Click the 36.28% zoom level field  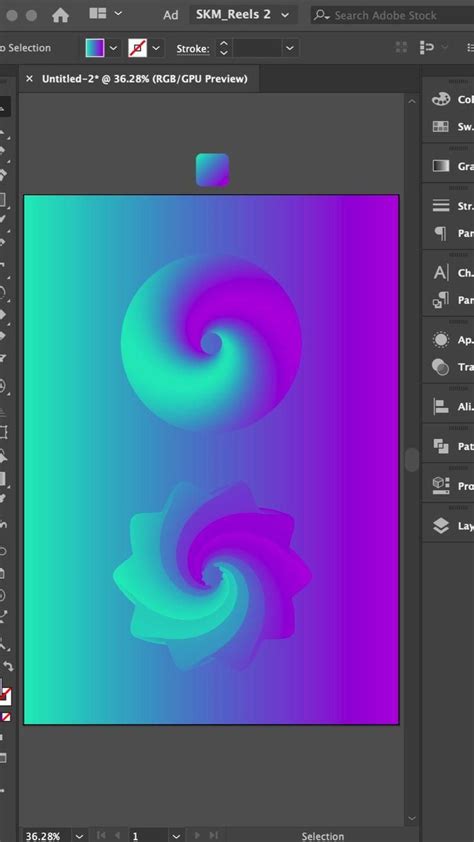(45, 836)
